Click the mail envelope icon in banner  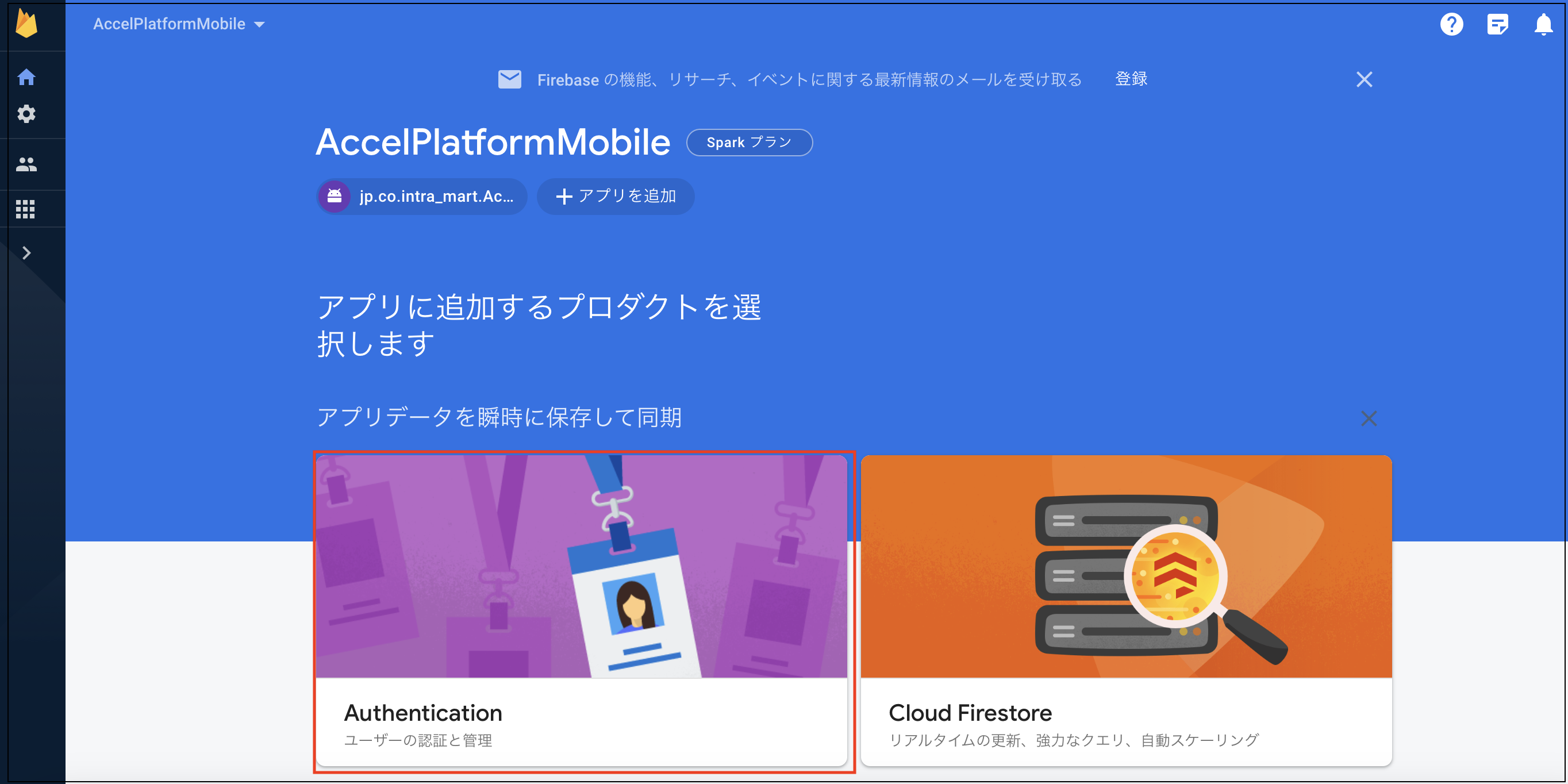(509, 79)
